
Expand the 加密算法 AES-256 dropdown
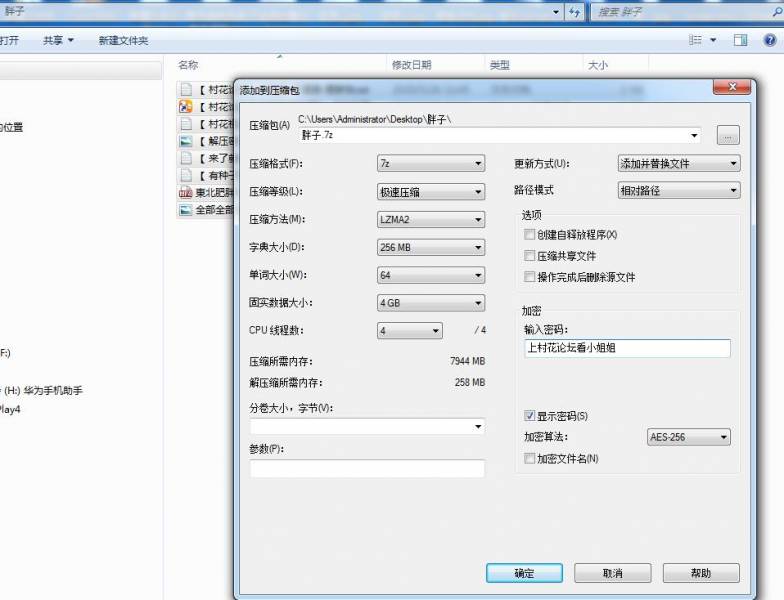click(x=689, y=437)
